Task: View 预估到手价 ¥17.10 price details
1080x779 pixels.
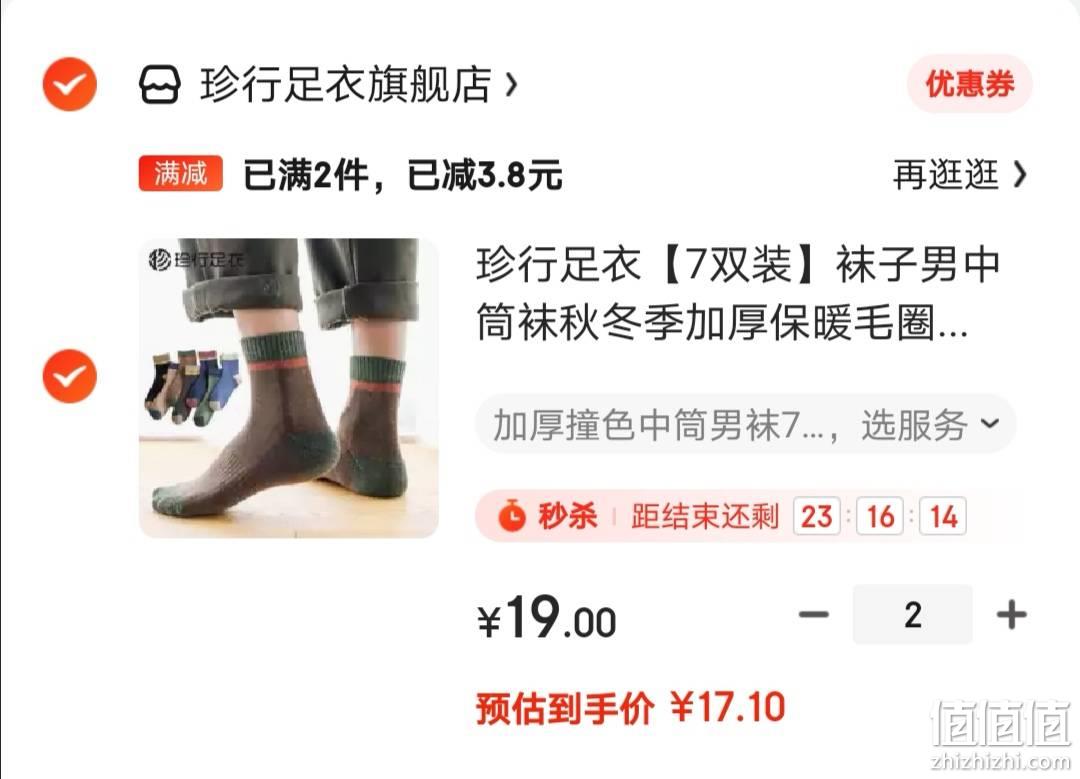Action: coord(630,708)
